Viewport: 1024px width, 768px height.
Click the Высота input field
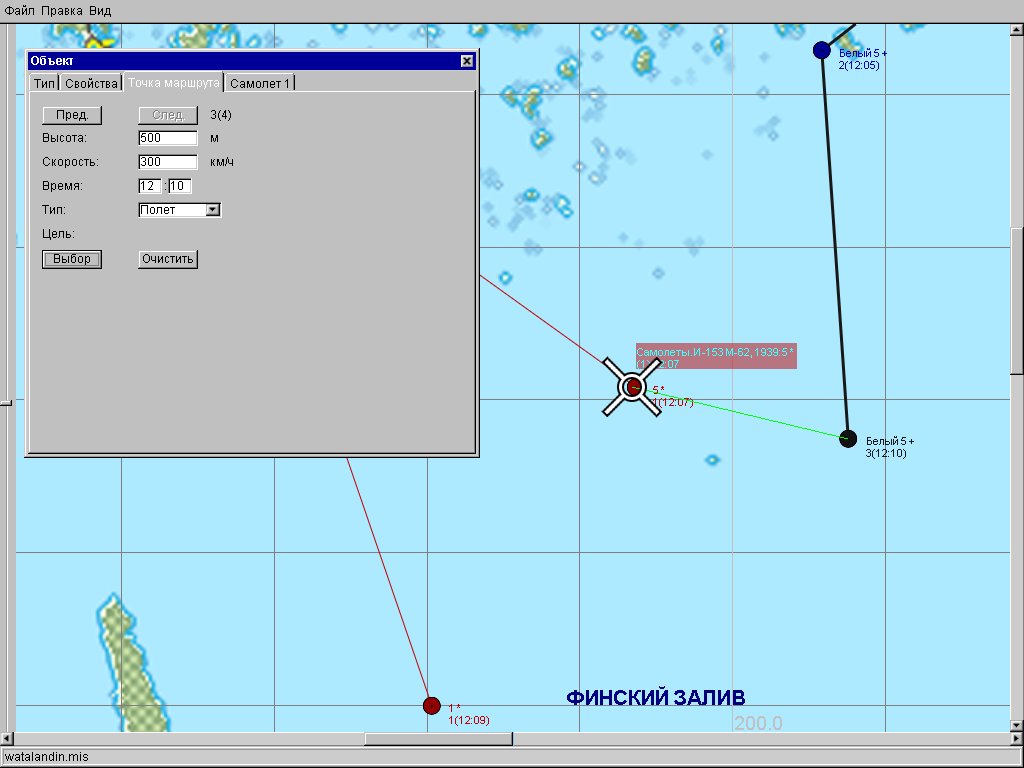point(168,138)
